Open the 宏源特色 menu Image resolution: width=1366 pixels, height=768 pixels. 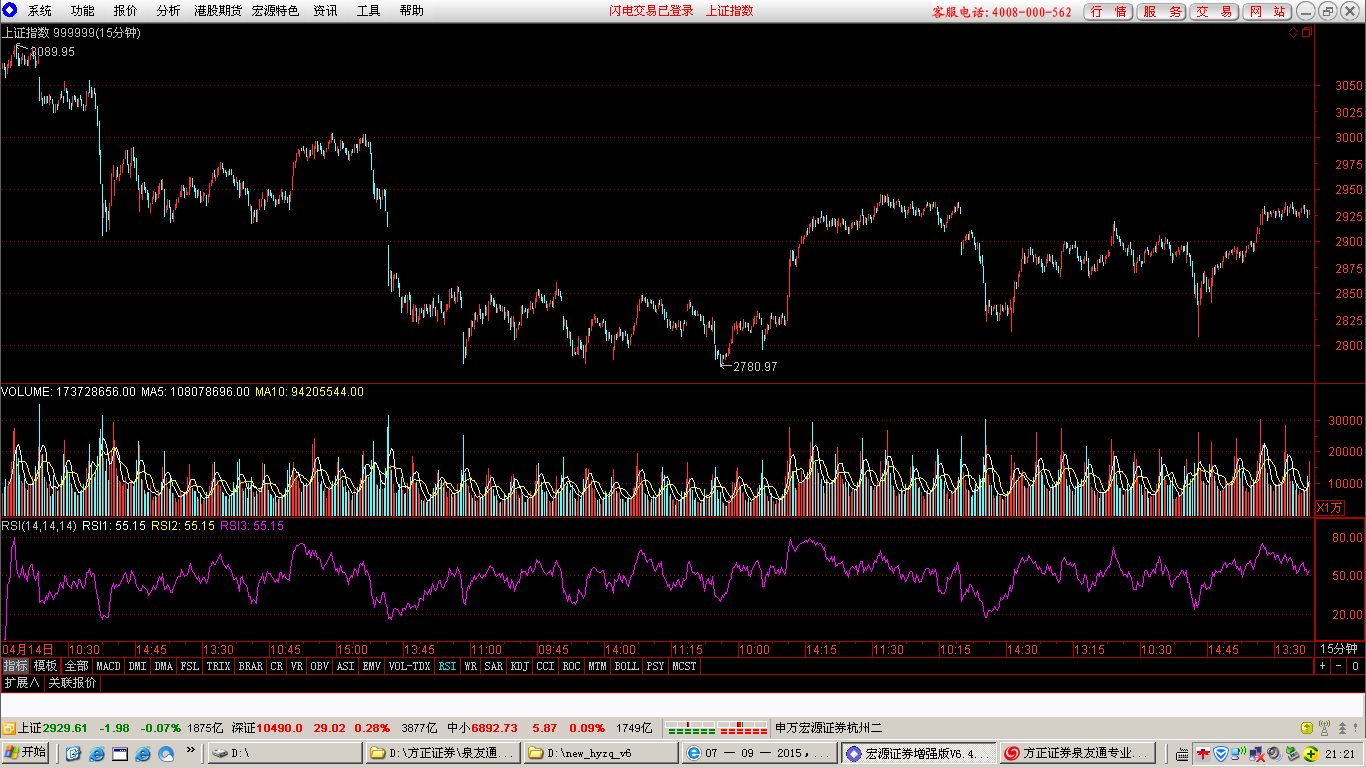[x=275, y=11]
